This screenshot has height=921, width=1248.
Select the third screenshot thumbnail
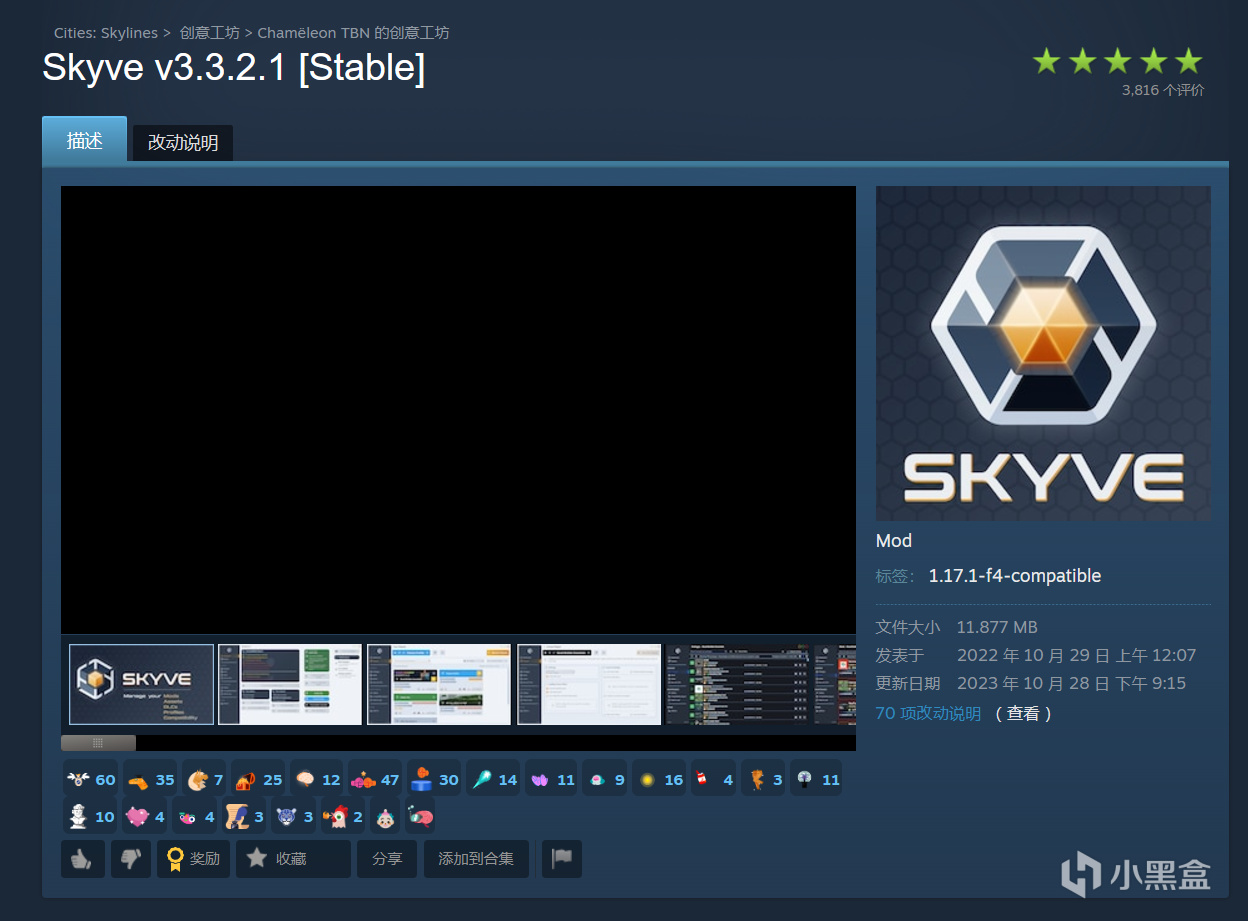point(439,684)
